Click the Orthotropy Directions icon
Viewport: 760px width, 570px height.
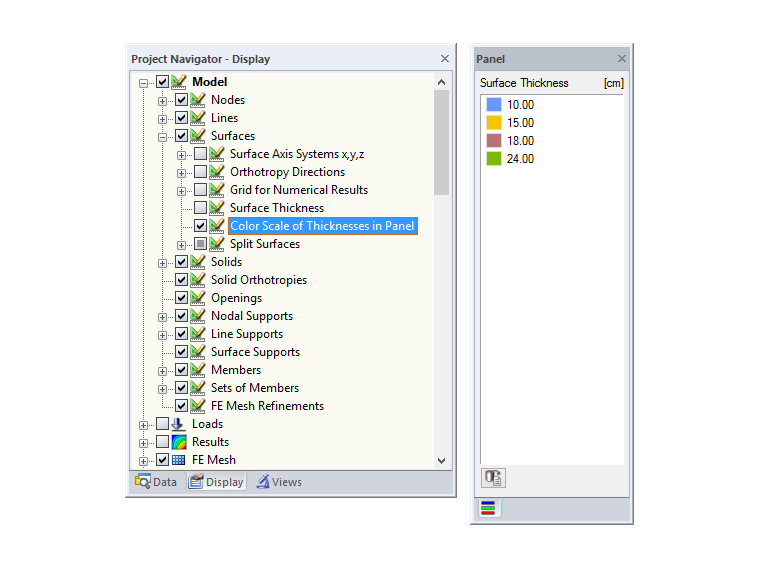tap(217, 172)
